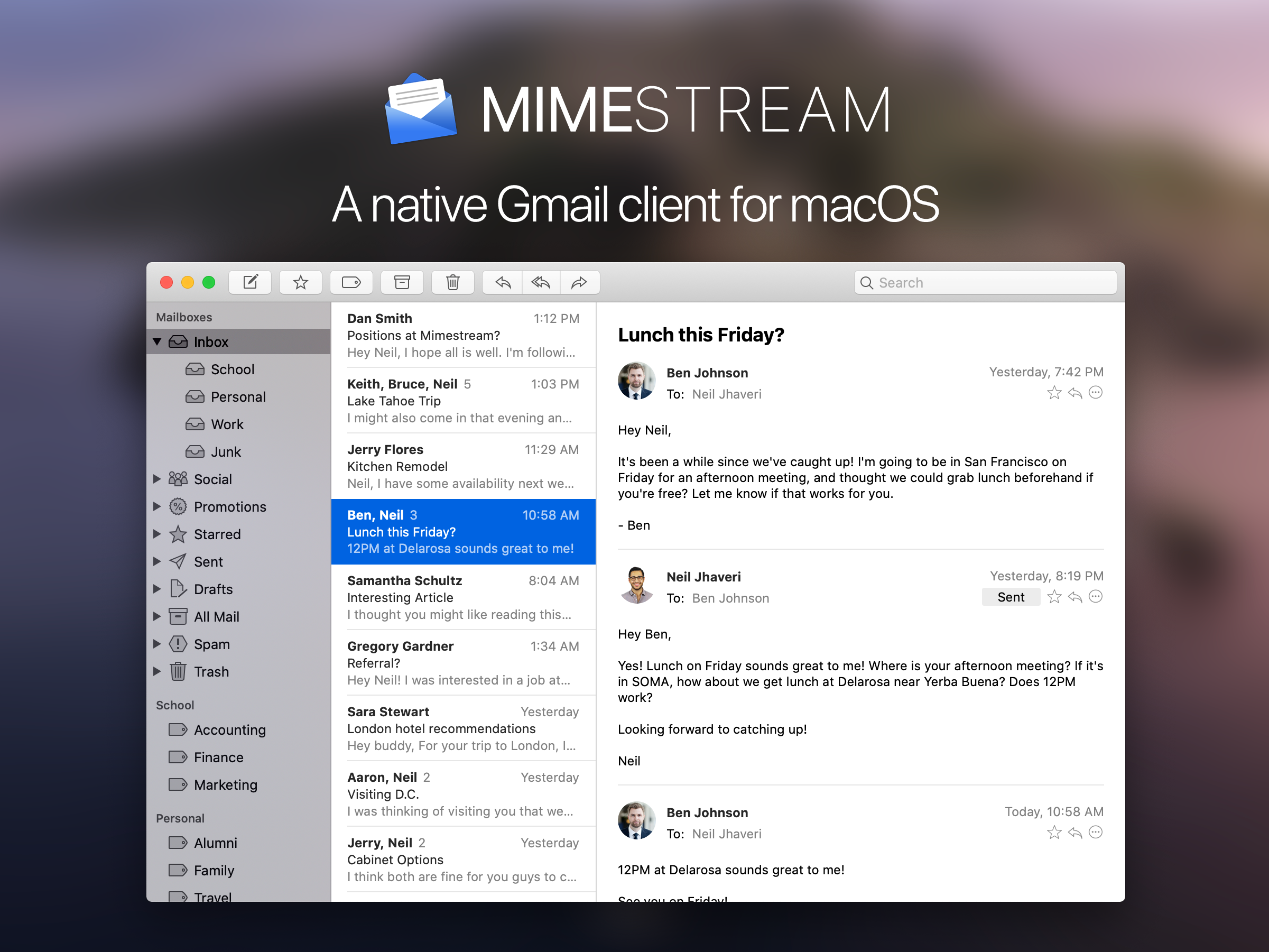This screenshot has height=952, width=1269.
Task: Expand the Starred mailbox arrow
Action: pos(157,534)
